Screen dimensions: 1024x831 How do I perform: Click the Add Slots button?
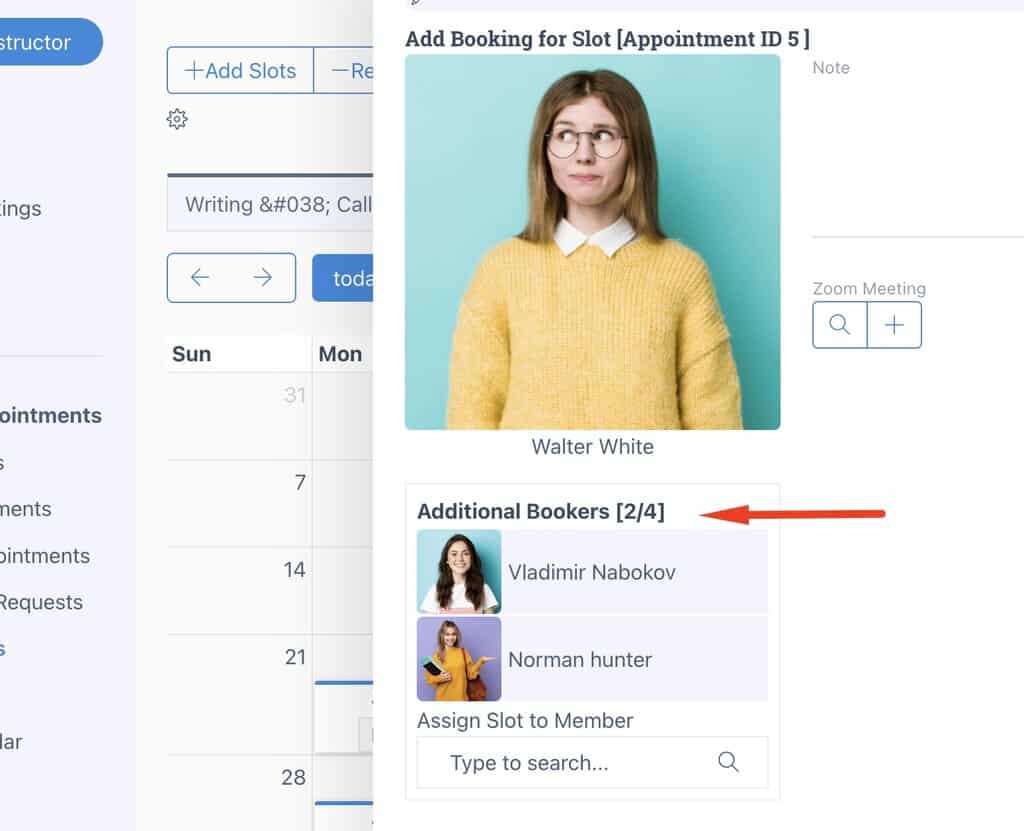(240, 70)
